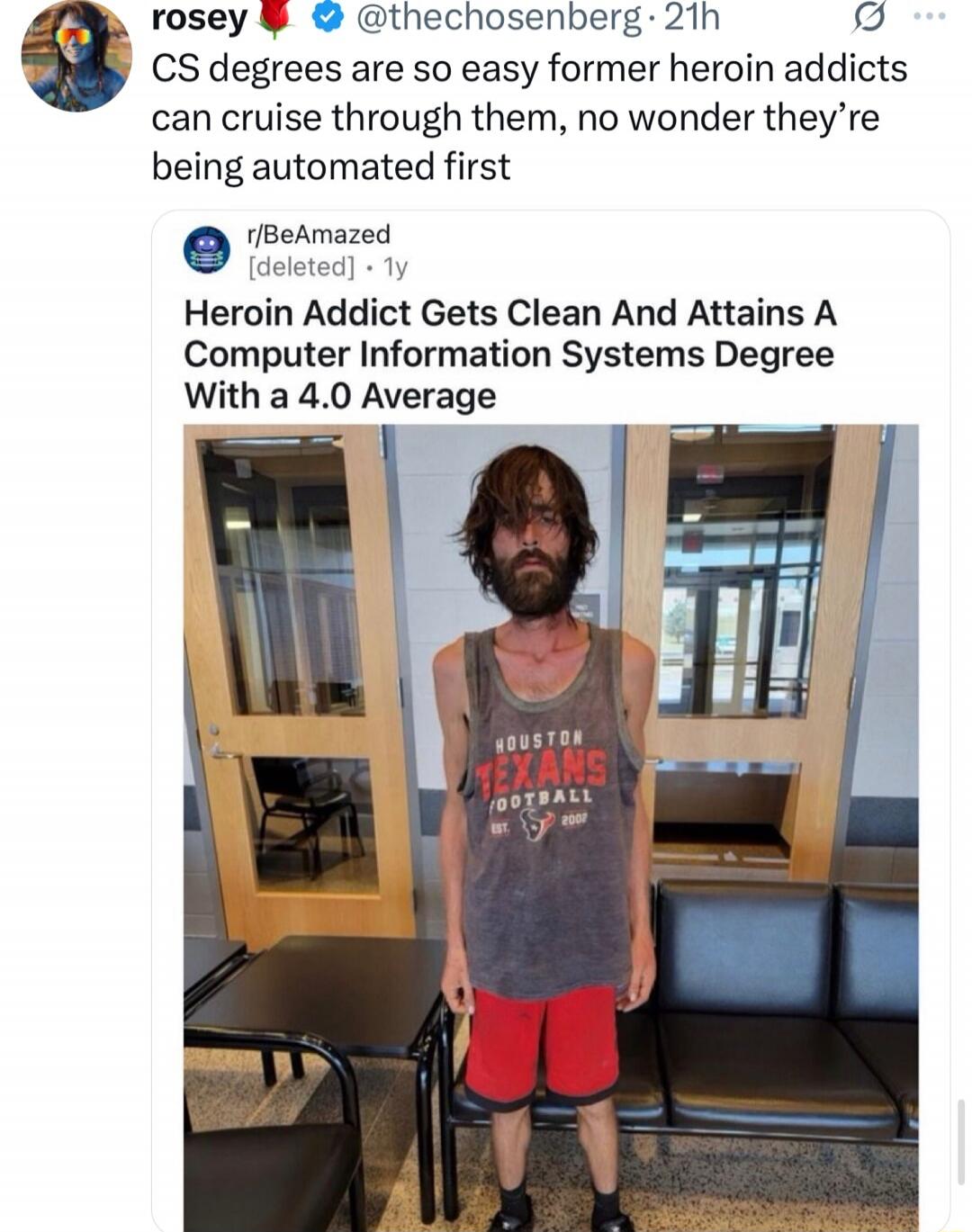Image resolution: width=972 pixels, height=1232 pixels.
Task: Open the Heroin Addict Gets Clean headline
Action: tap(510, 354)
